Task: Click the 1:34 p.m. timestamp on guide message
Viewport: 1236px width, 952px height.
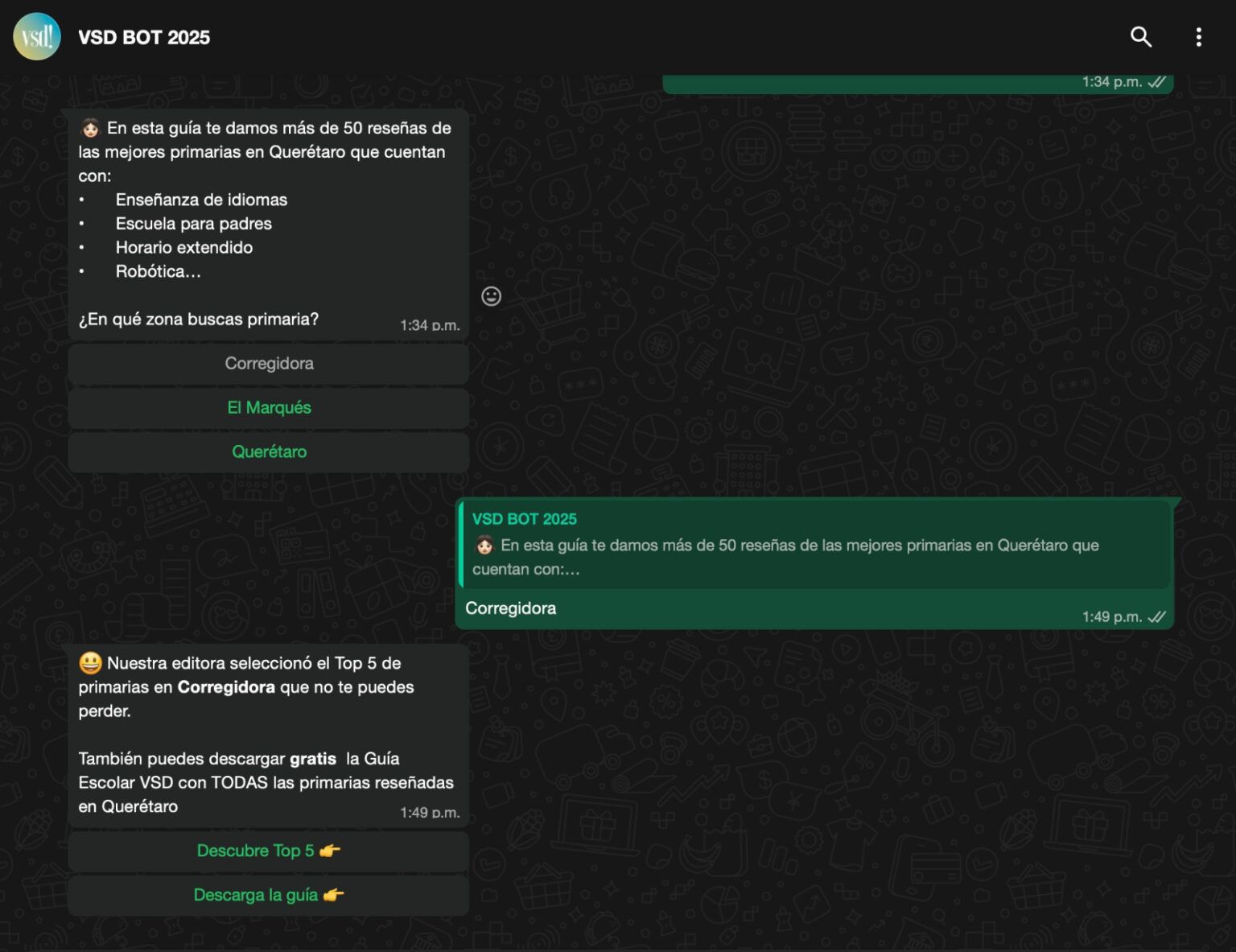Action: point(430,325)
